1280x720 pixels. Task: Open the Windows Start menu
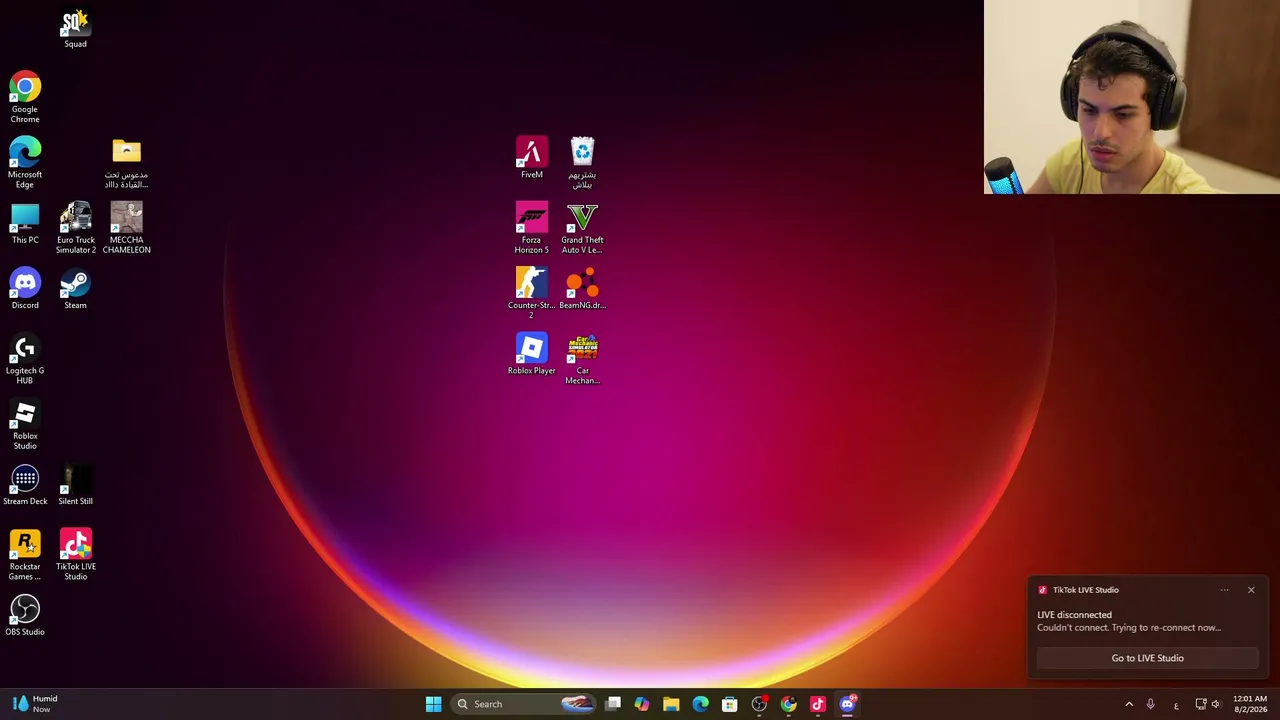click(433, 704)
